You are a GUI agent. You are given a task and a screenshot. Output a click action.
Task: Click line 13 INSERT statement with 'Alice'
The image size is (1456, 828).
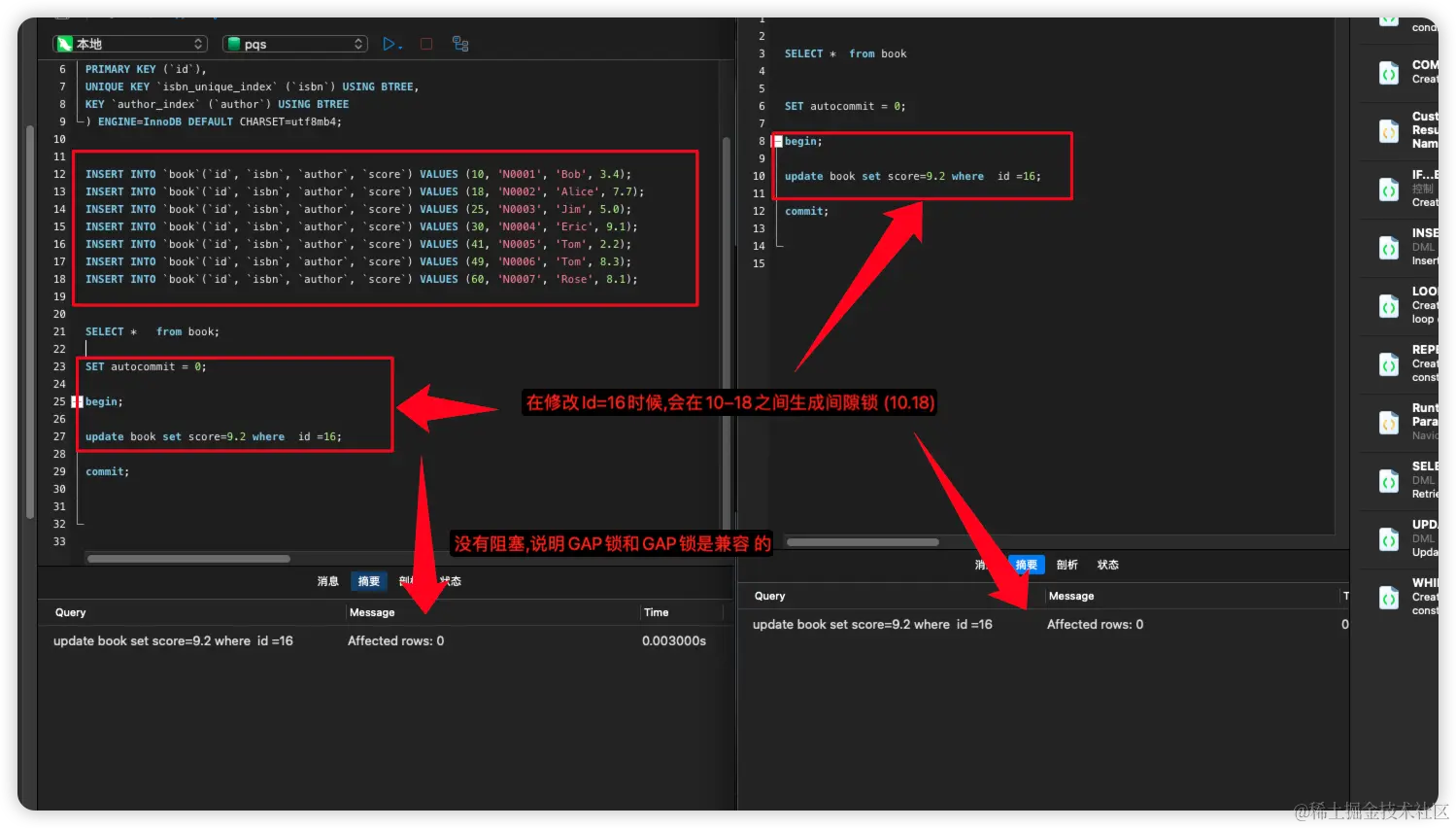coord(364,191)
